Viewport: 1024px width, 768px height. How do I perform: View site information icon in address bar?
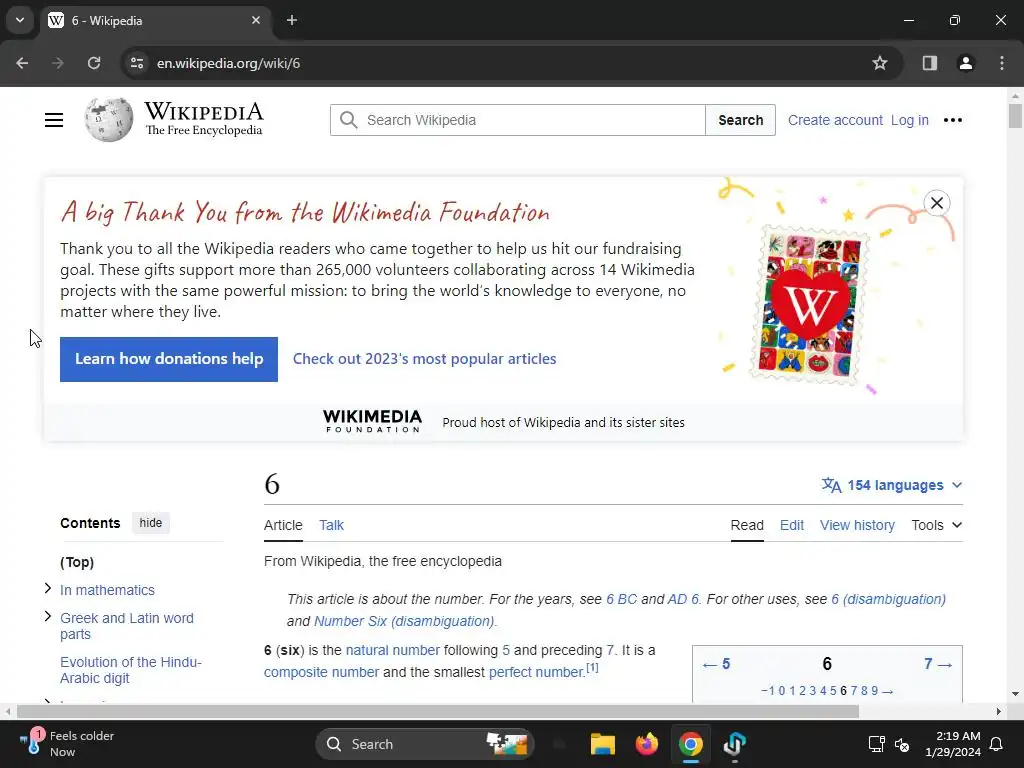click(137, 63)
